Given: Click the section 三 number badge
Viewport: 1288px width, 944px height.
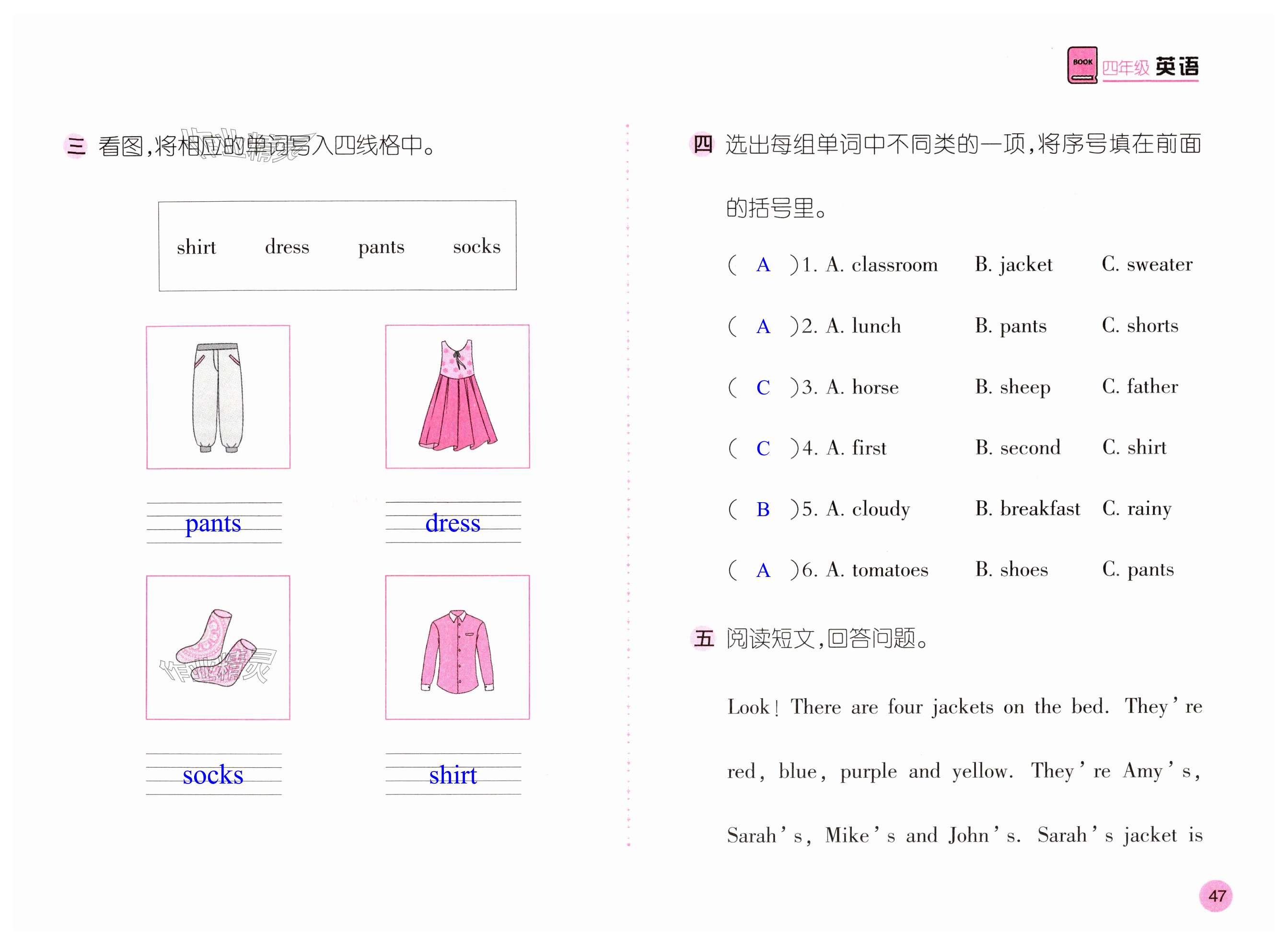Looking at the screenshot, I should 76,145.
